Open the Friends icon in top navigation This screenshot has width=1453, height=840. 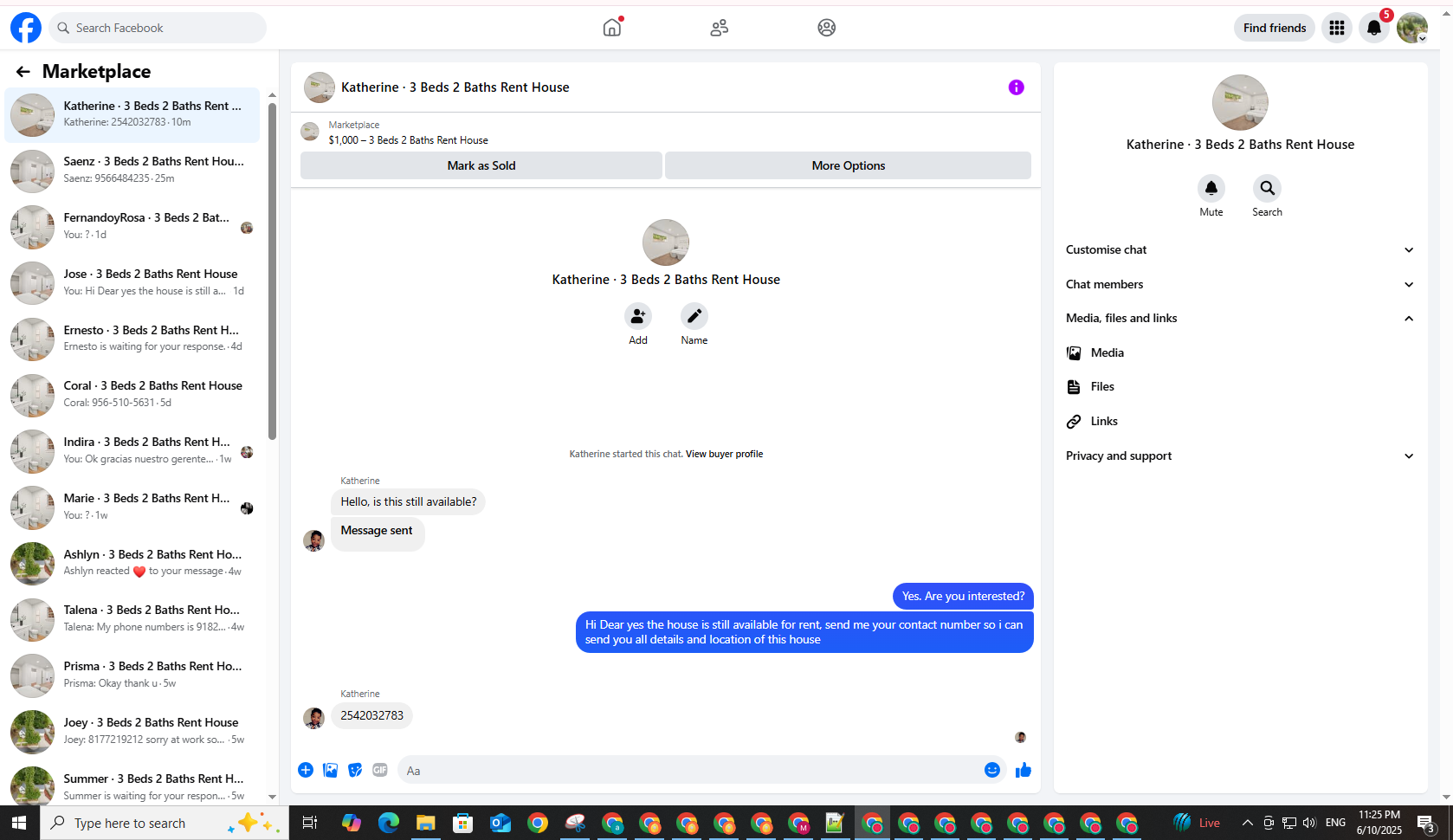point(720,28)
